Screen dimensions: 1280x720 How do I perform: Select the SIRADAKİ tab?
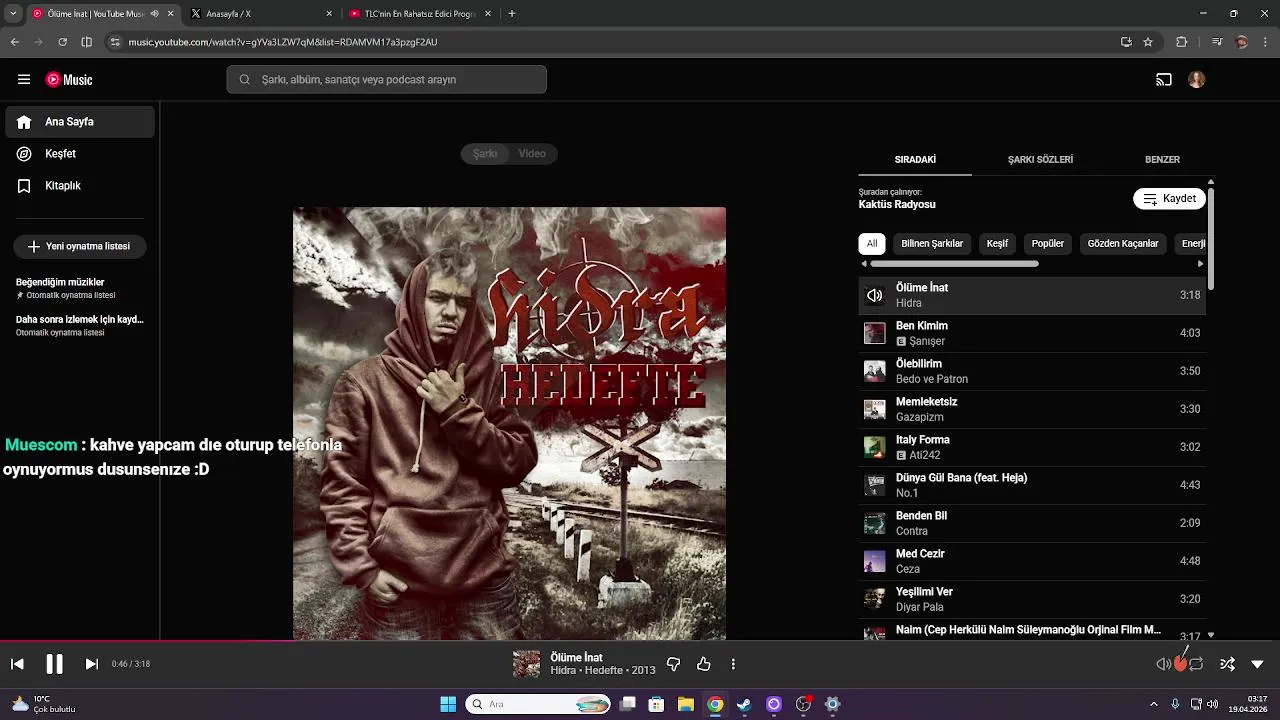point(915,160)
